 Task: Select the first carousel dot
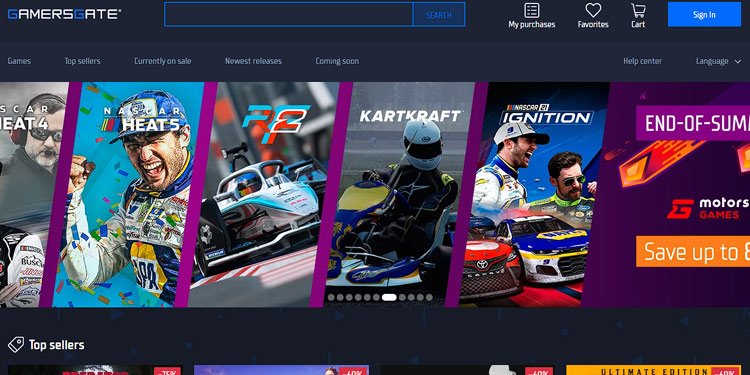coord(331,298)
